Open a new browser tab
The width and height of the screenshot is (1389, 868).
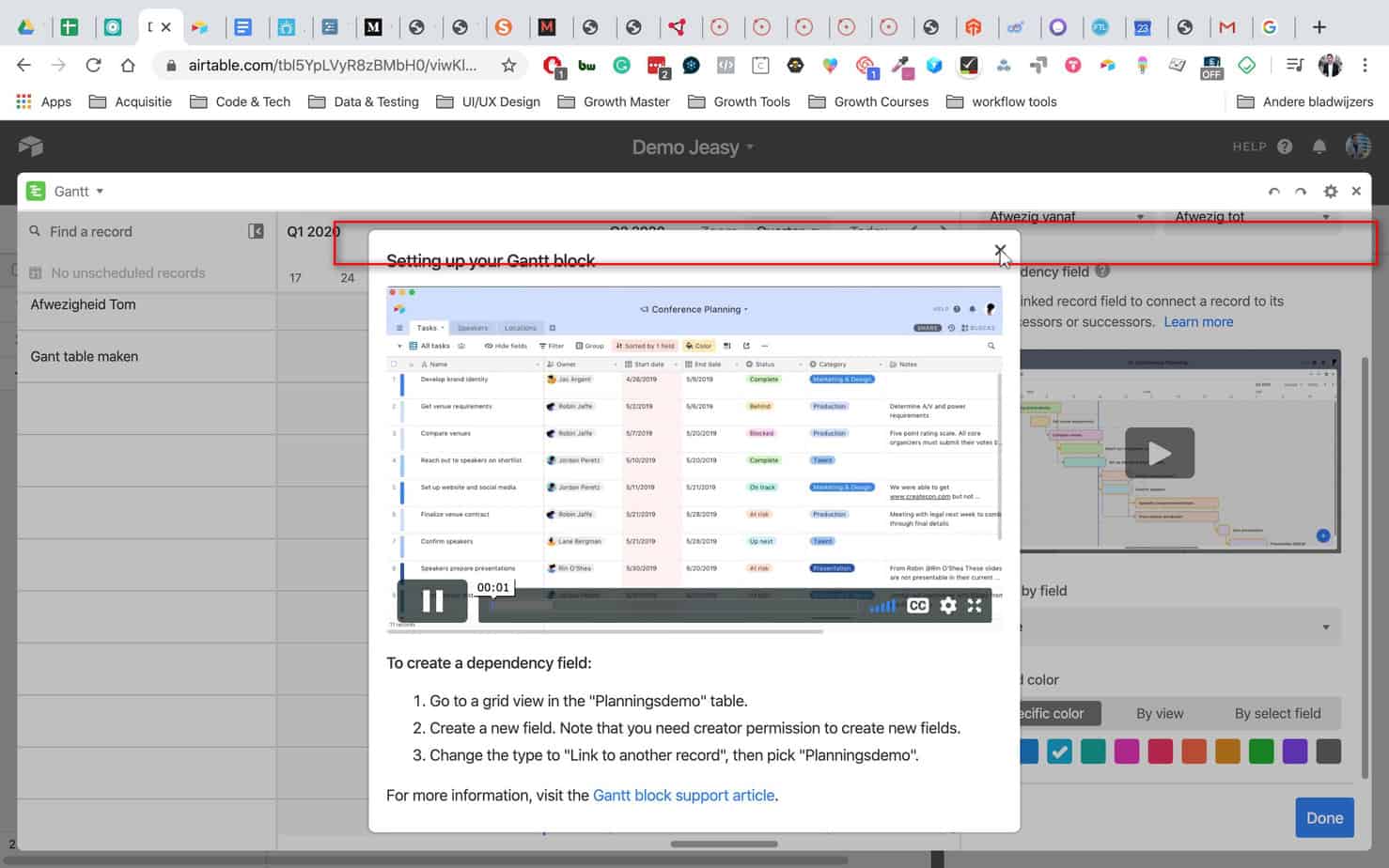[1319, 27]
